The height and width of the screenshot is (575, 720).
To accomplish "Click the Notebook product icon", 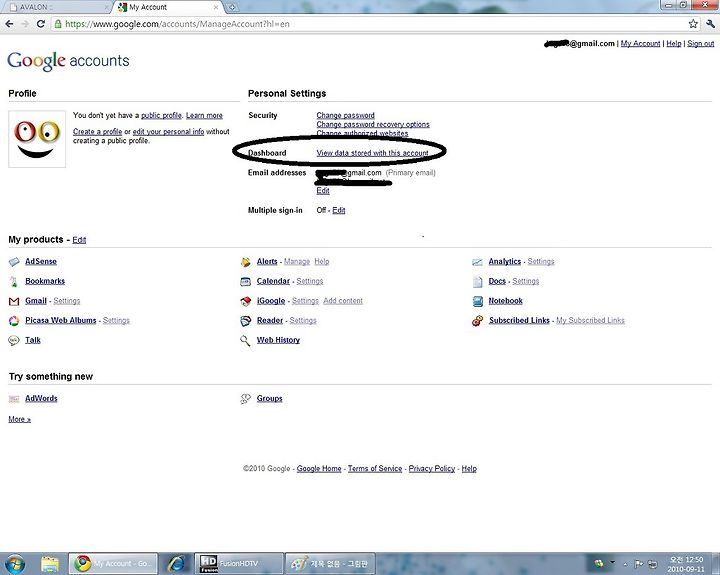I will click(478, 301).
